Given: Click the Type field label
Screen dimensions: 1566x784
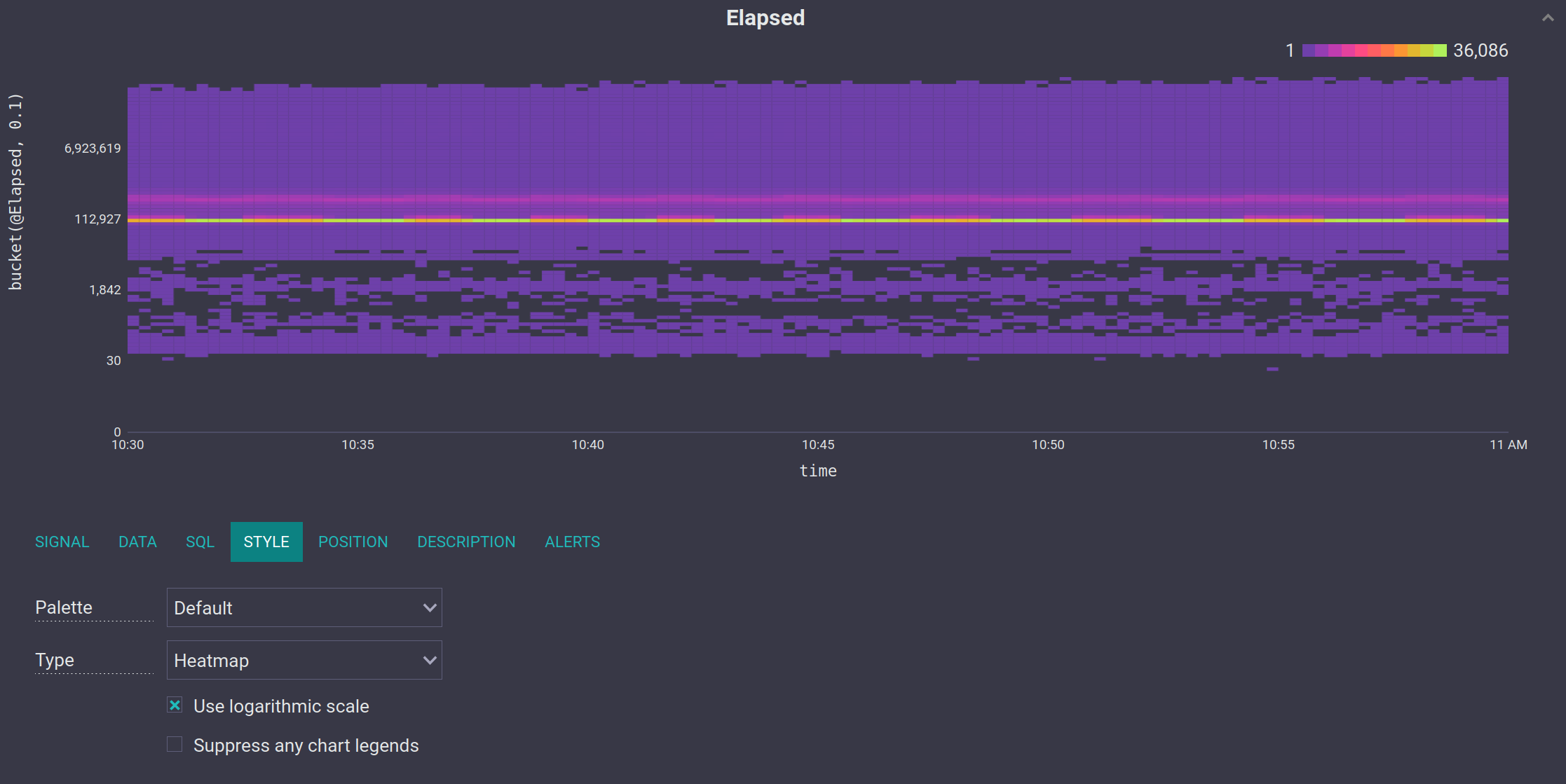Looking at the screenshot, I should 55,660.
